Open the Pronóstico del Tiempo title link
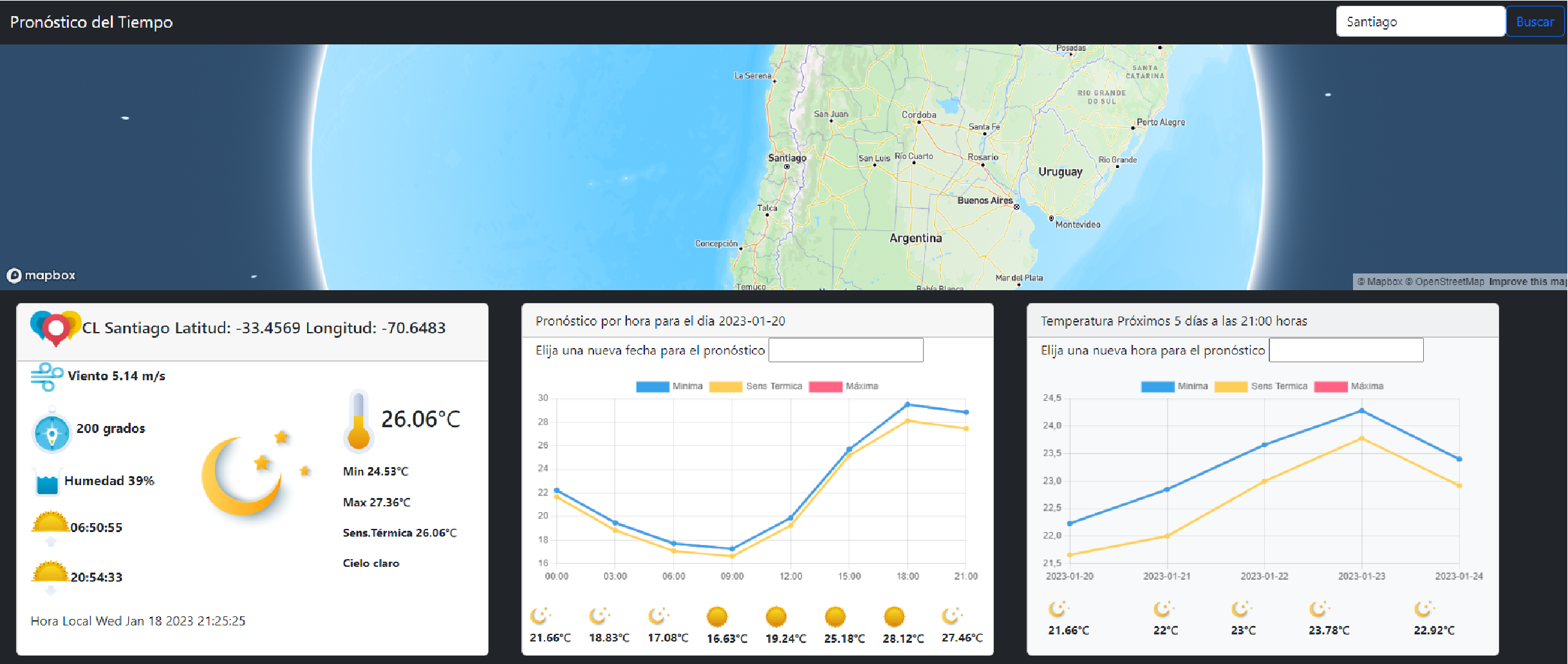 click(91, 22)
